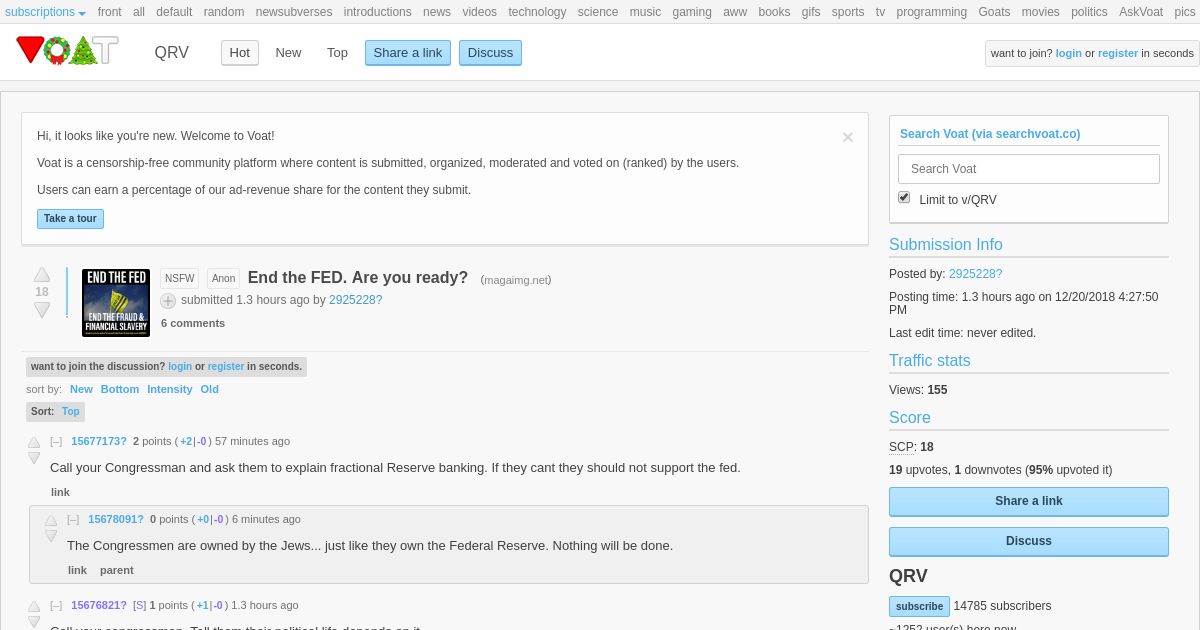Viewport: 1200px width, 630px height.
Task: Click link under comment 15678091
Action: [77, 570]
